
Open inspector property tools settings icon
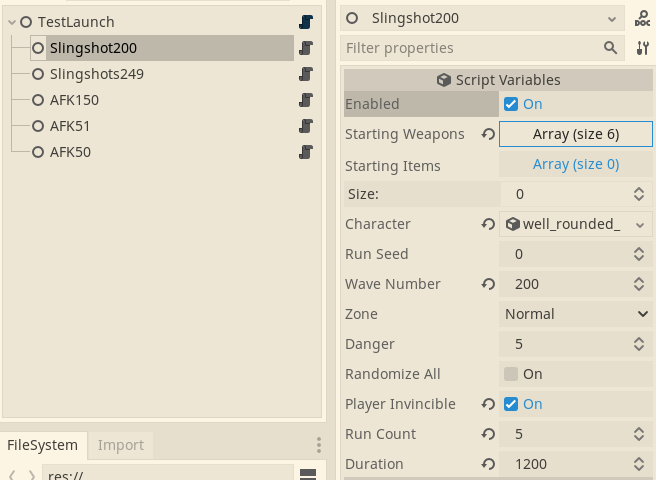(643, 48)
